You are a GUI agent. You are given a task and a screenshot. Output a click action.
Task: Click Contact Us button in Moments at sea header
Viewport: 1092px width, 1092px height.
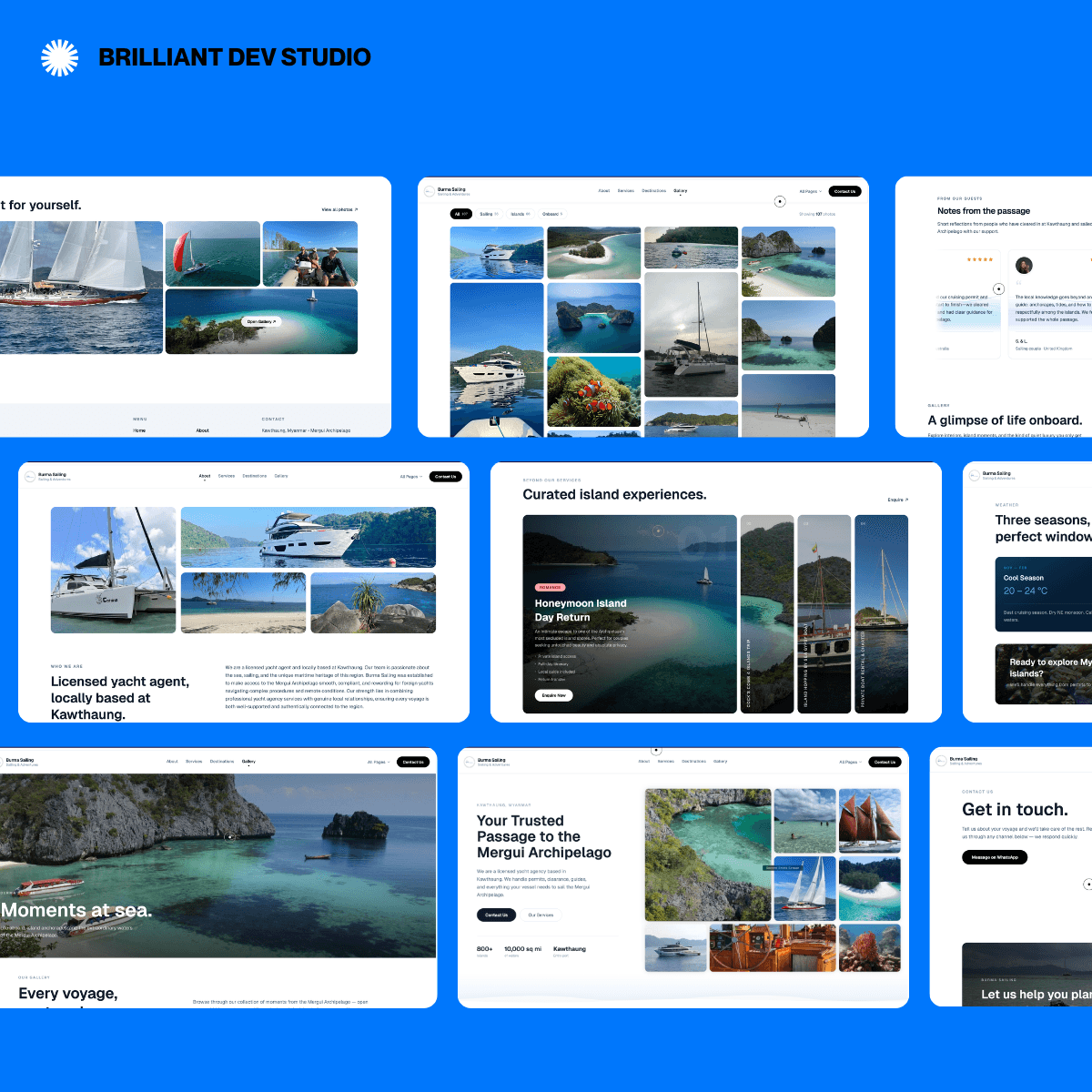click(x=413, y=762)
